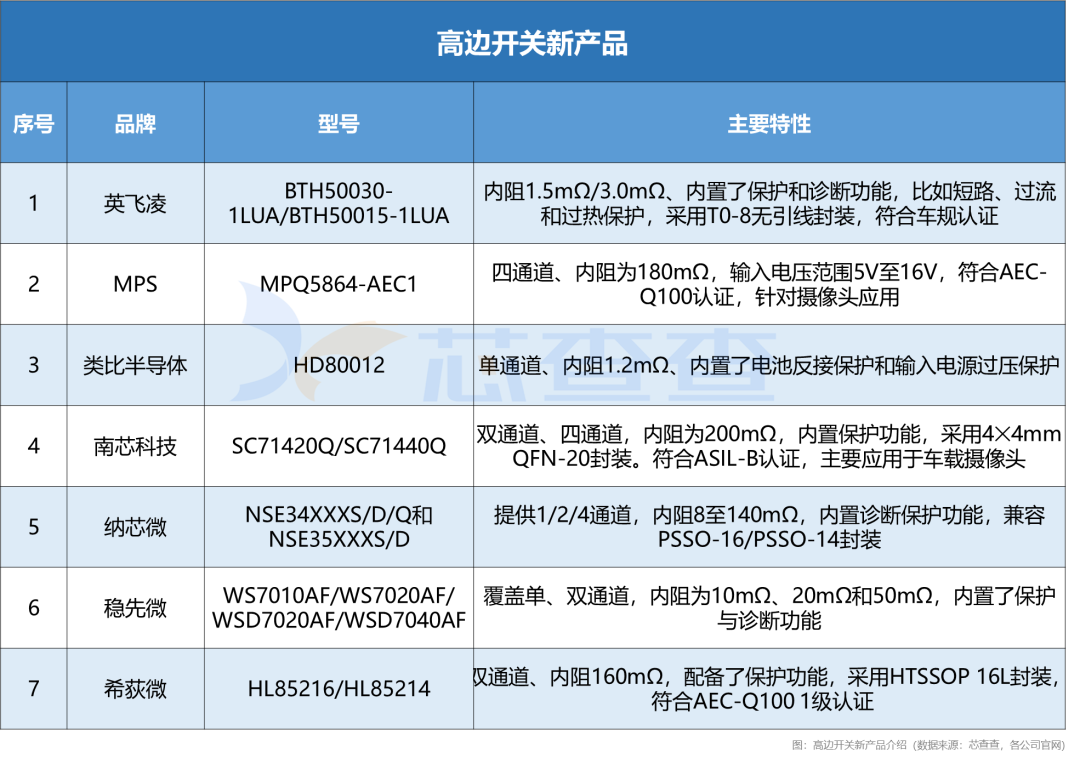
Task: Click the description mentioning PSSO-16/PSSO-14封装
Action: coord(769,527)
